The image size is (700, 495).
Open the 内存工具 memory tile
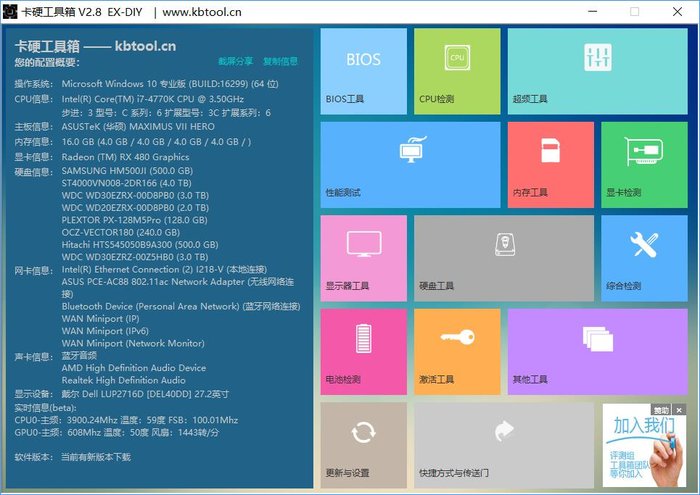(550, 165)
